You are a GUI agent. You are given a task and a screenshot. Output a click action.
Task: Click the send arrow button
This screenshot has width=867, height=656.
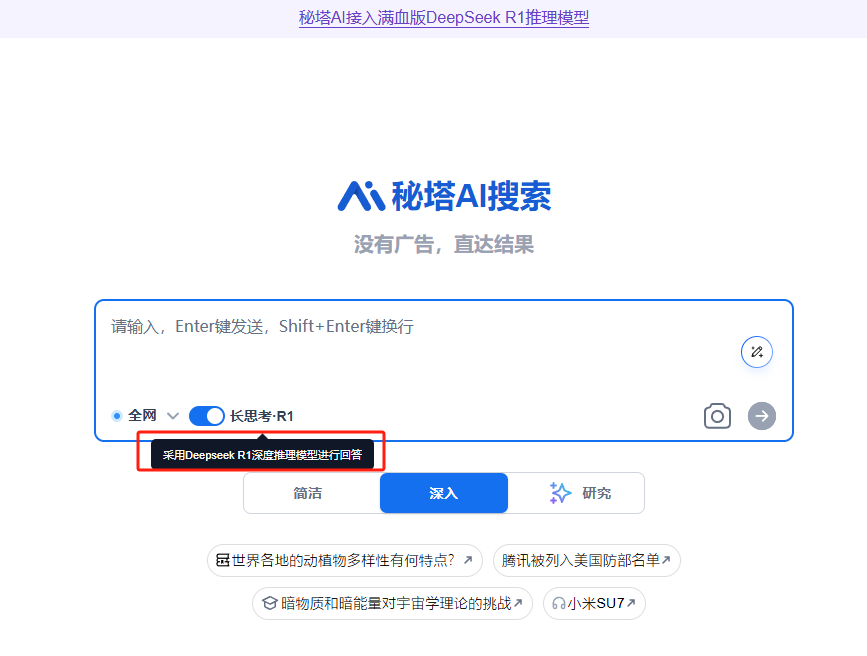click(x=762, y=416)
